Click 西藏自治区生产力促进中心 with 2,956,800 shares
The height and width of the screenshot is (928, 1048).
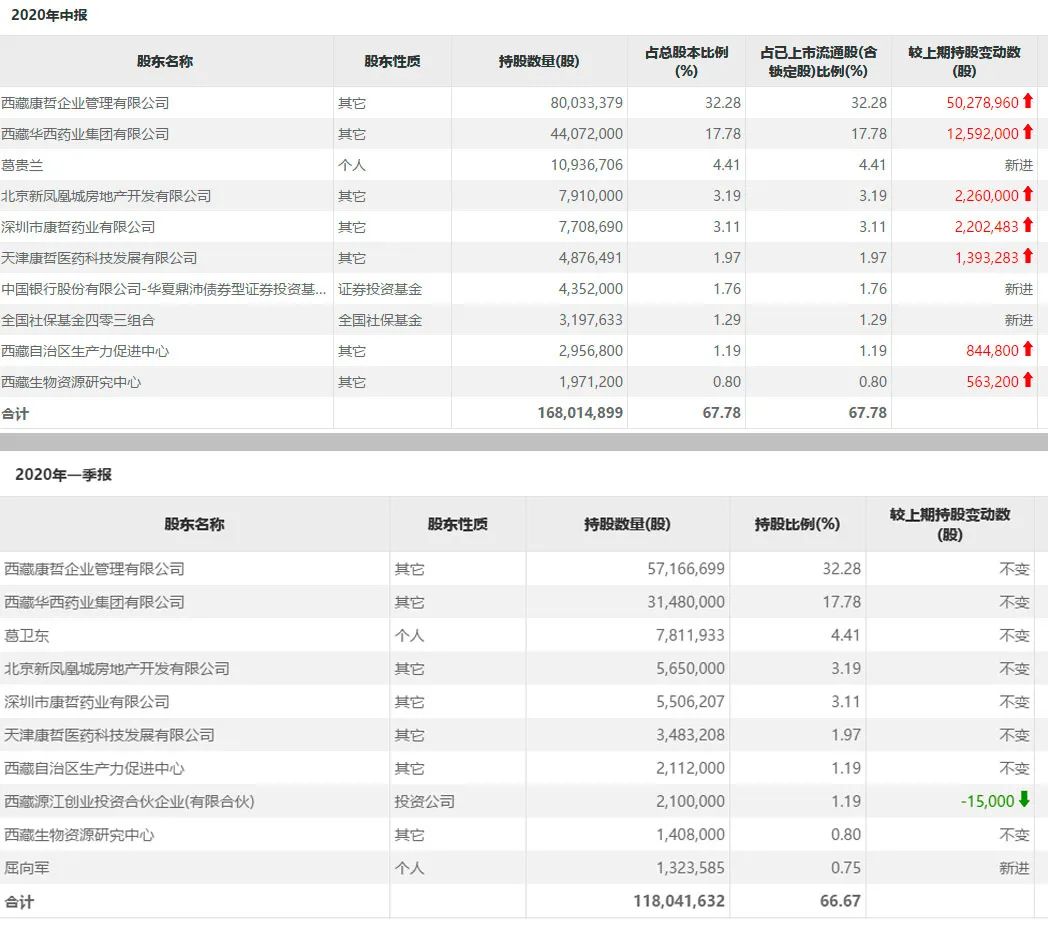pos(85,351)
